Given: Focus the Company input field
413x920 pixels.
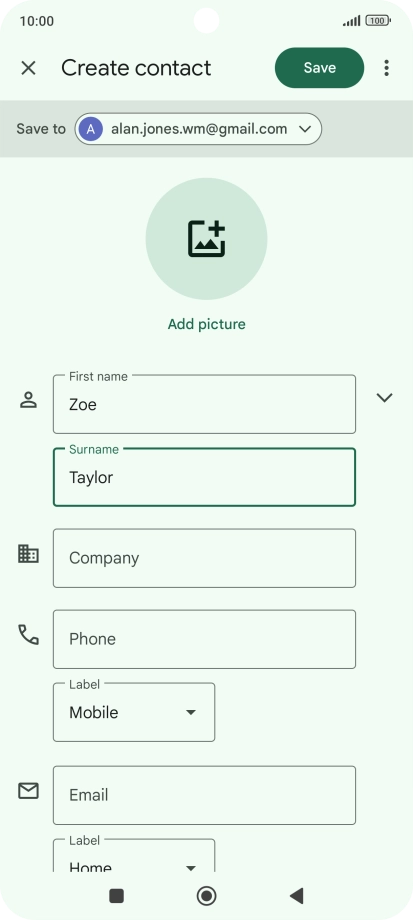Looking at the screenshot, I should [x=204, y=558].
